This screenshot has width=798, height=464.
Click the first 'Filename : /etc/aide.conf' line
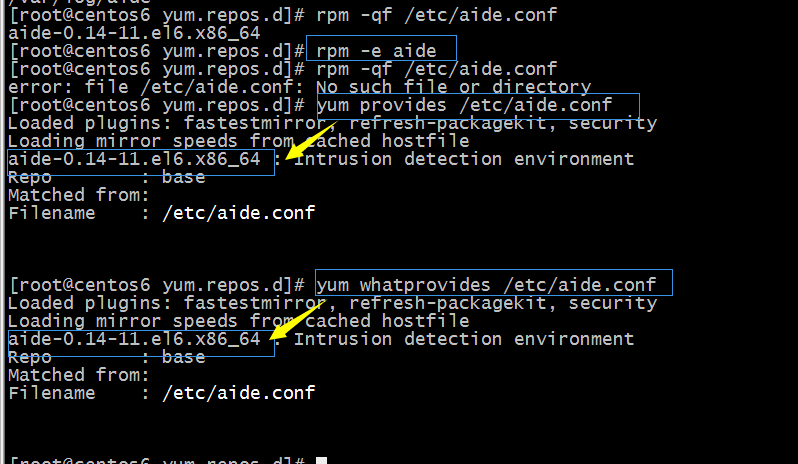pyautogui.click(x=162, y=213)
